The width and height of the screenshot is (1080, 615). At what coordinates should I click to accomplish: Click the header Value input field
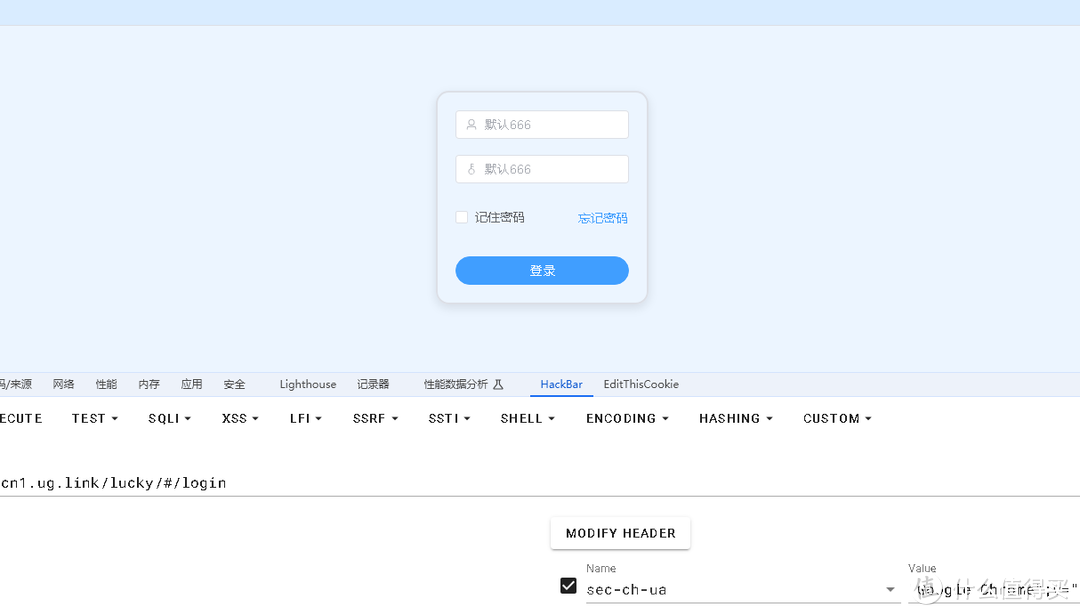coord(994,590)
